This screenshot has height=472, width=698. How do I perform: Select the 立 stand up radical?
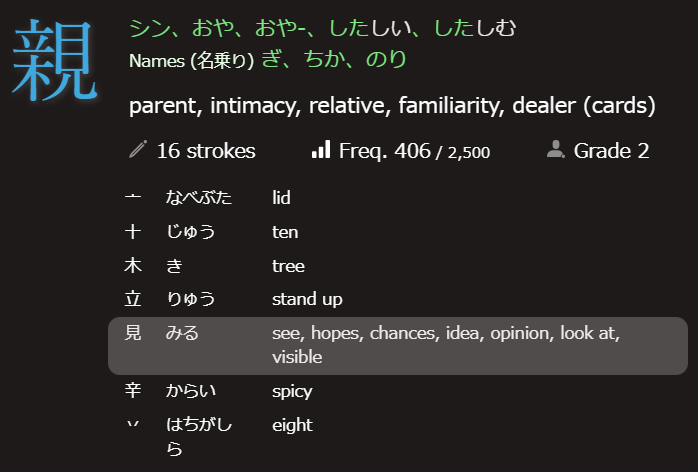coord(132,299)
